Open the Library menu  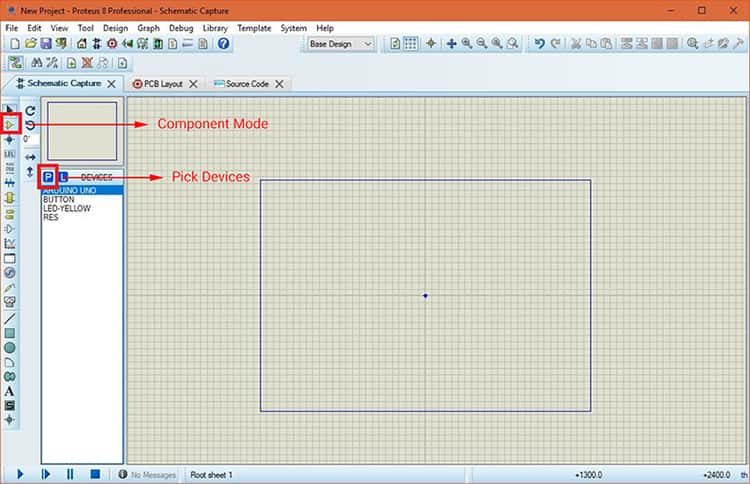click(x=215, y=28)
